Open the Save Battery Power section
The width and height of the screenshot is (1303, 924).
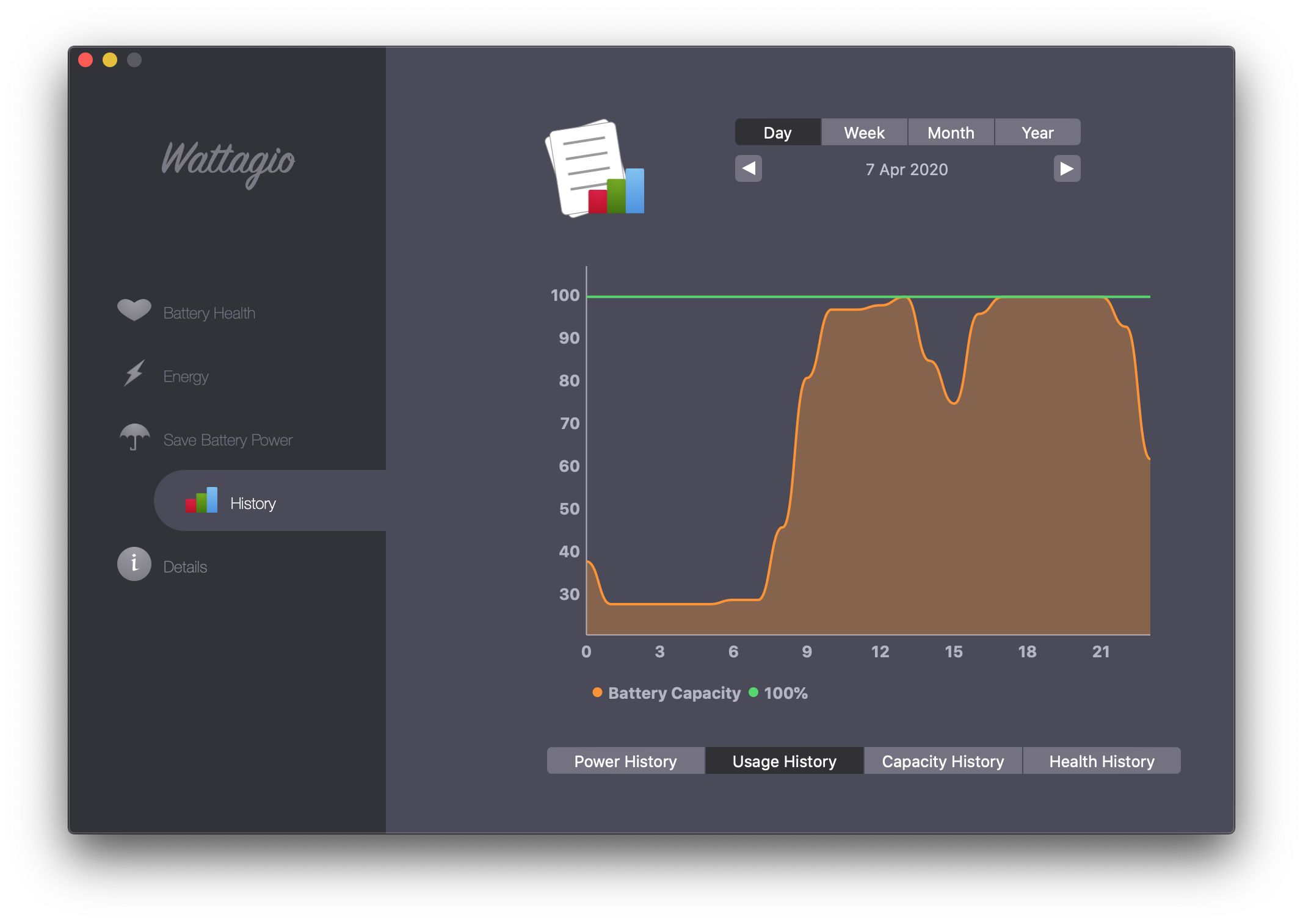pos(228,440)
